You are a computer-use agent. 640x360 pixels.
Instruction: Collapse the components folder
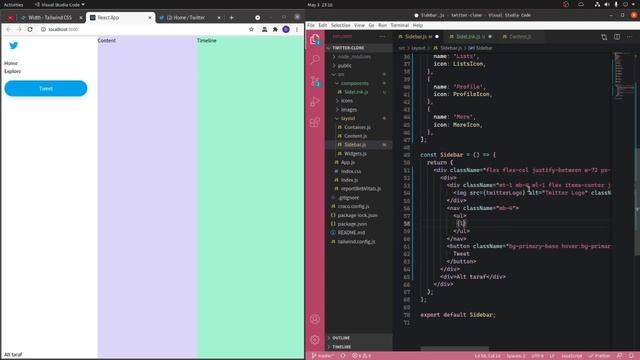point(354,83)
